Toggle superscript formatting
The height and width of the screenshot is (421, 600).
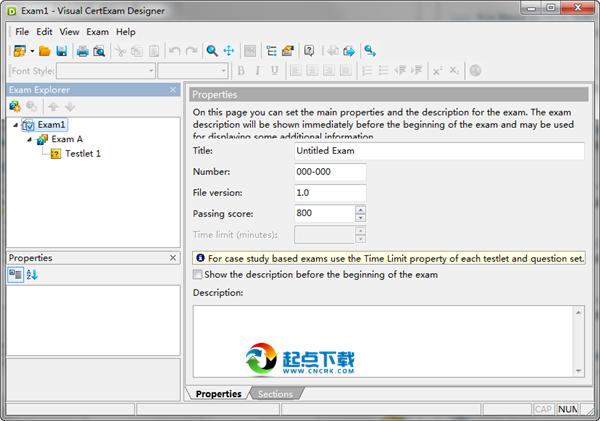pos(437,71)
